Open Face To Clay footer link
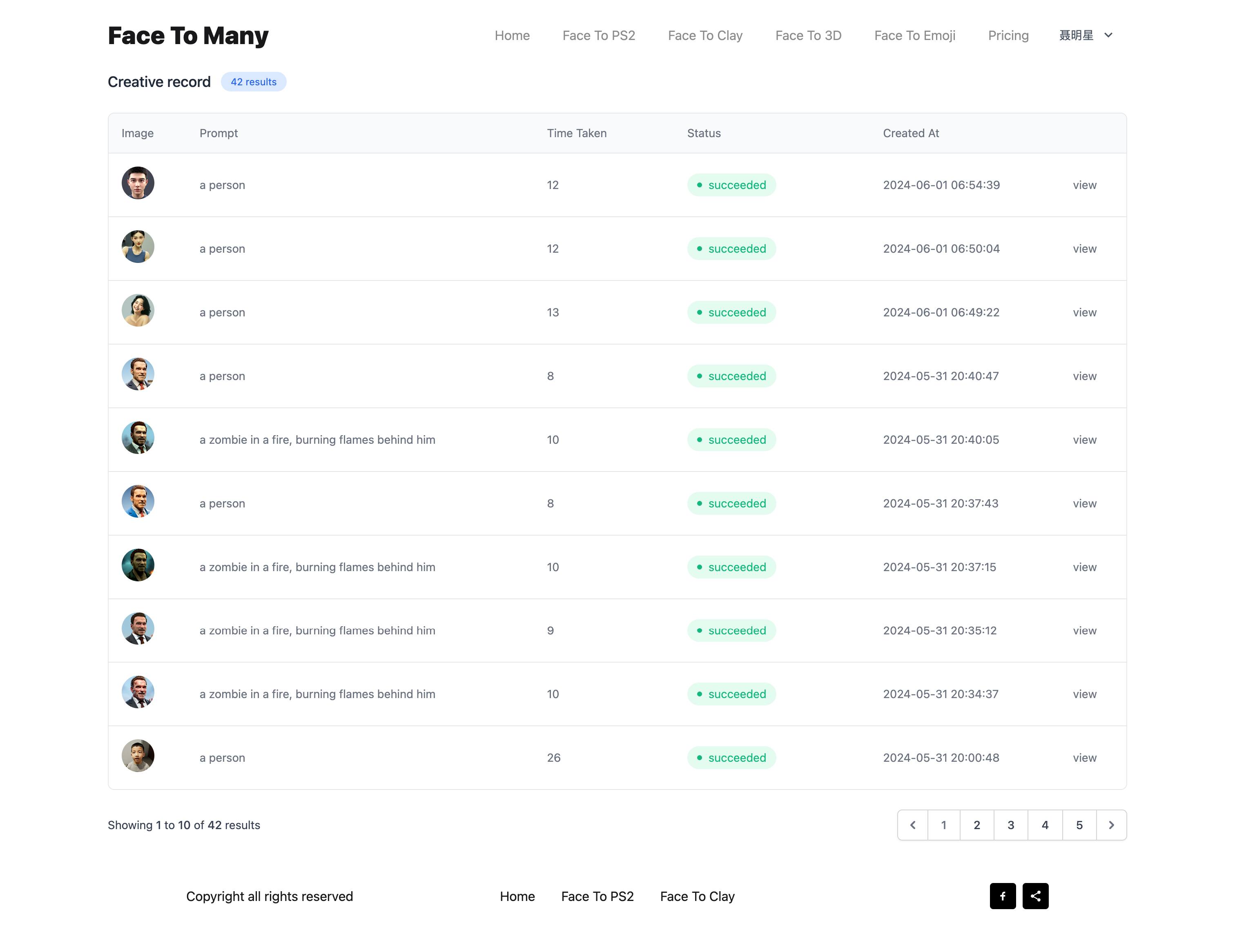 pos(697,896)
